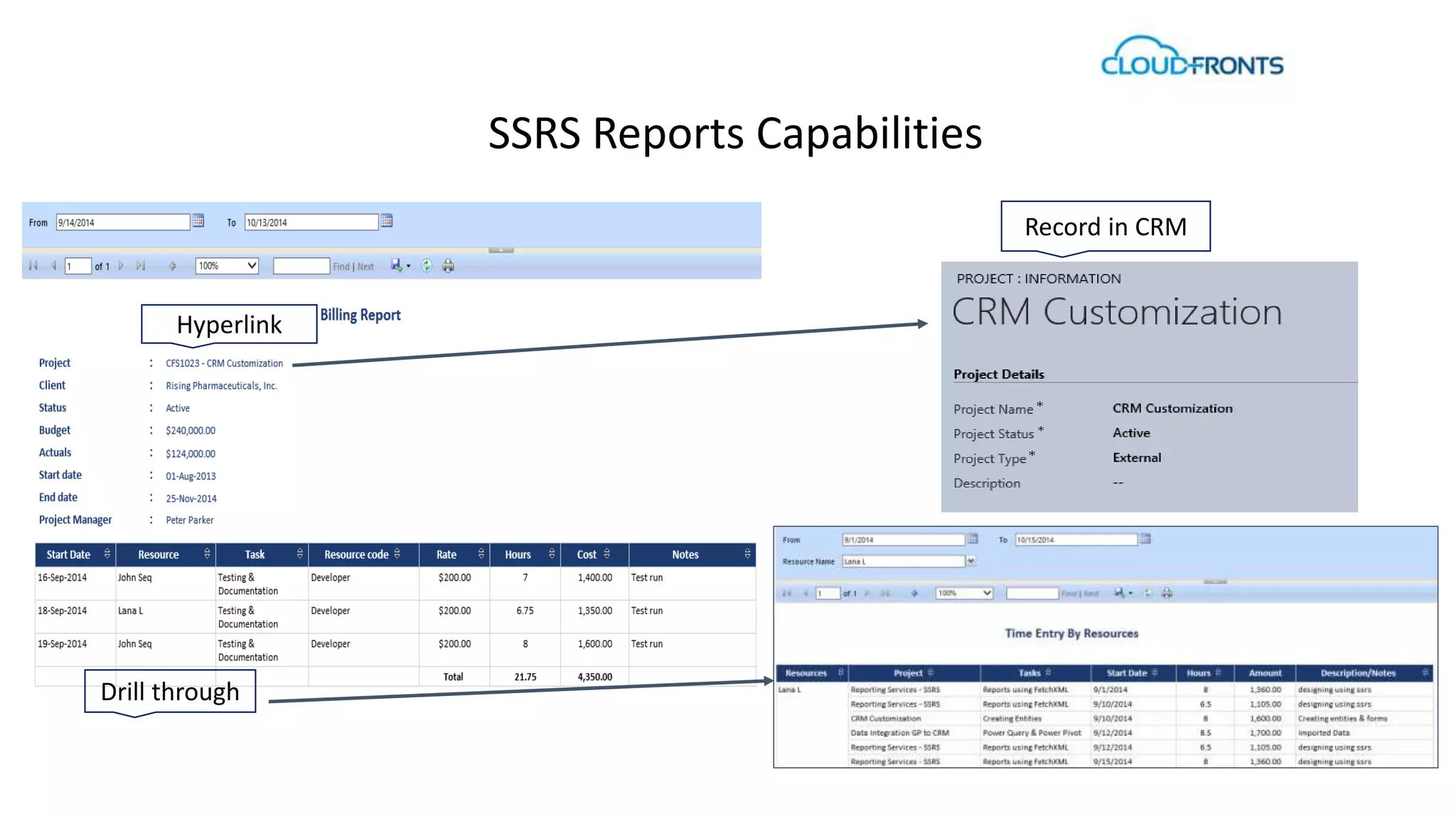The width and height of the screenshot is (1456, 819).
Task: Sort Time Entry table by Start Date column
Action: pos(1155,673)
